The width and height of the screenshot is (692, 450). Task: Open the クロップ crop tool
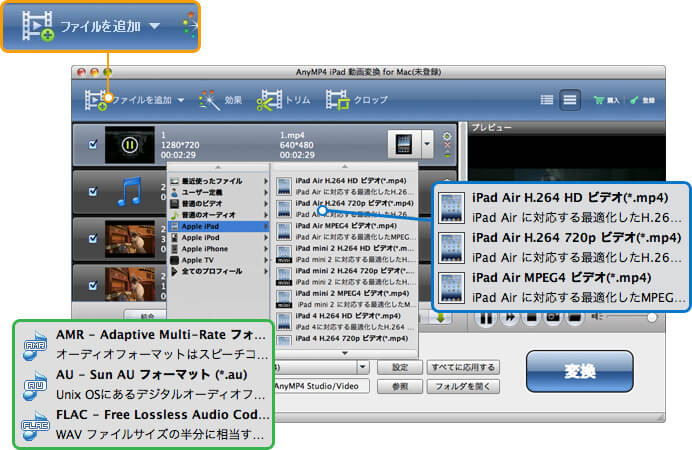click(338, 100)
